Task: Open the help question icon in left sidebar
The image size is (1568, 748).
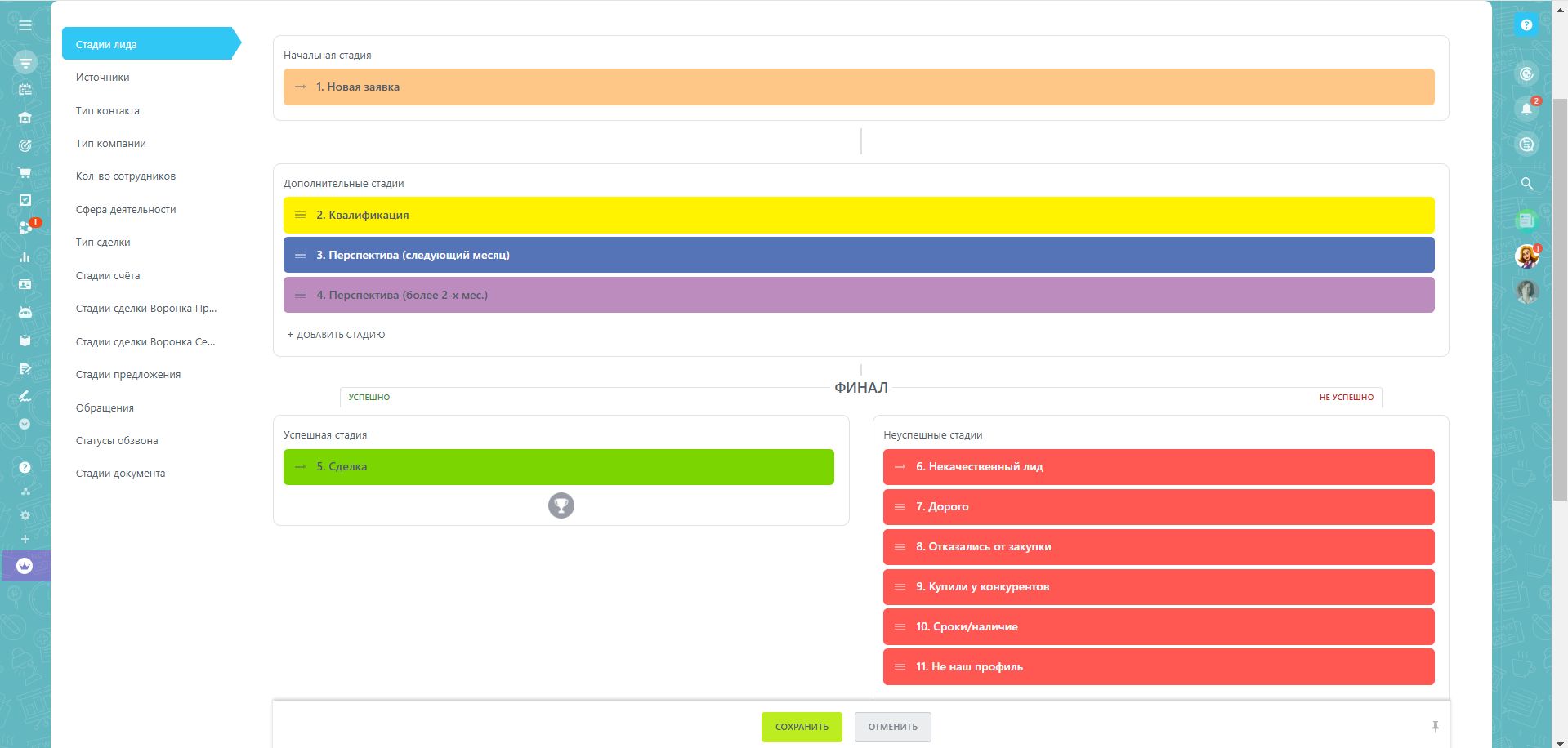Action: click(x=25, y=467)
